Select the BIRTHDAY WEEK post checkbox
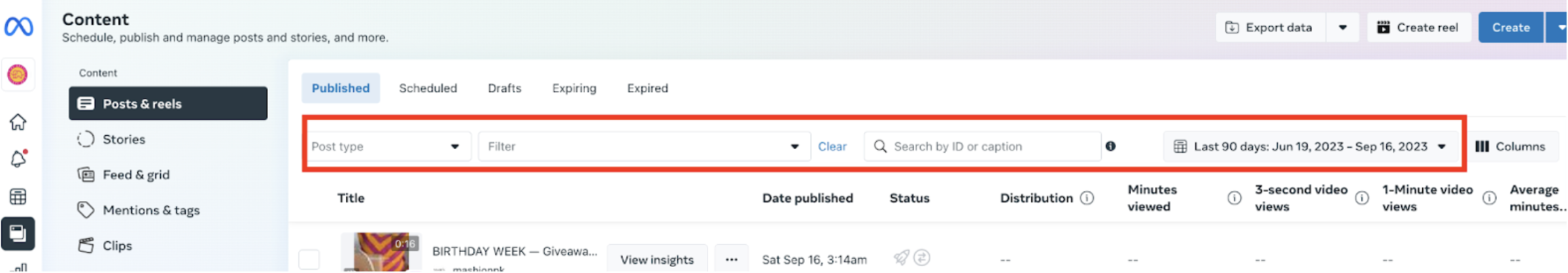Viewport: 1568px width, 273px height. point(309,259)
